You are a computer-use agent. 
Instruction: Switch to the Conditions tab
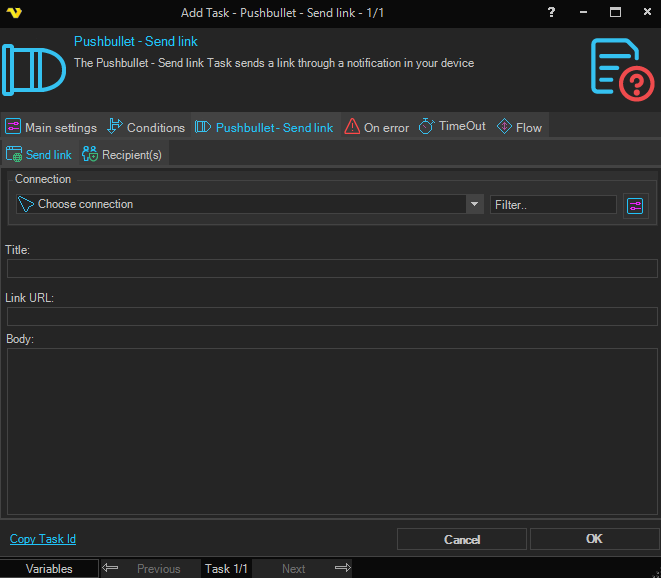[146, 127]
